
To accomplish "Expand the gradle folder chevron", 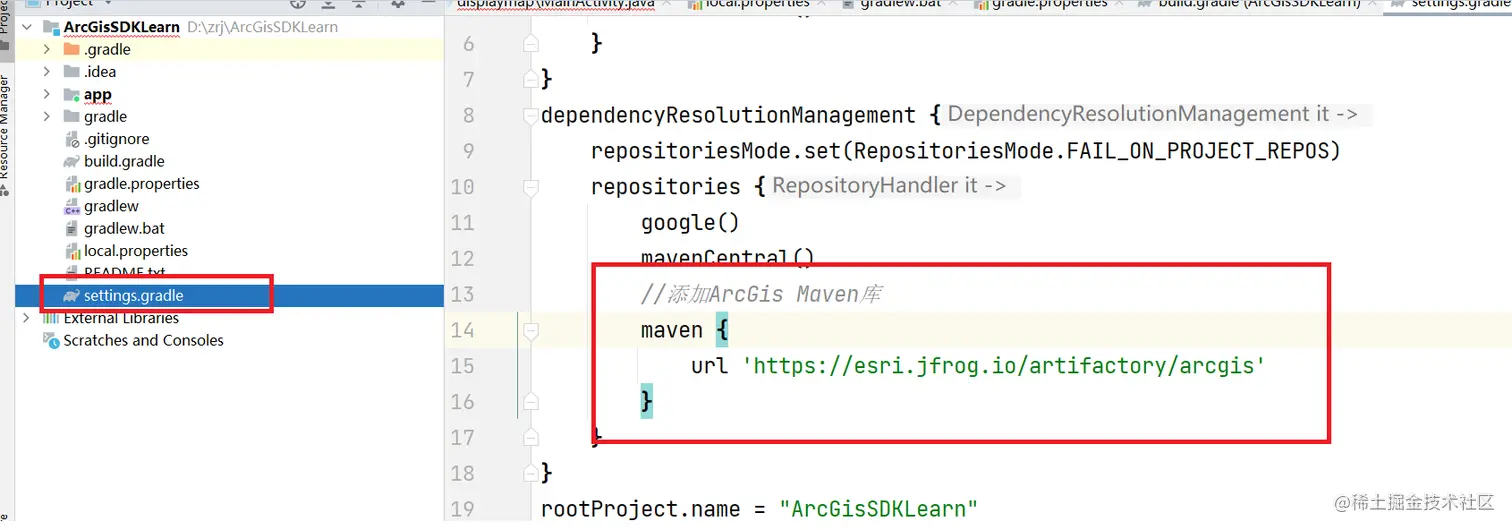I will (x=47, y=116).
